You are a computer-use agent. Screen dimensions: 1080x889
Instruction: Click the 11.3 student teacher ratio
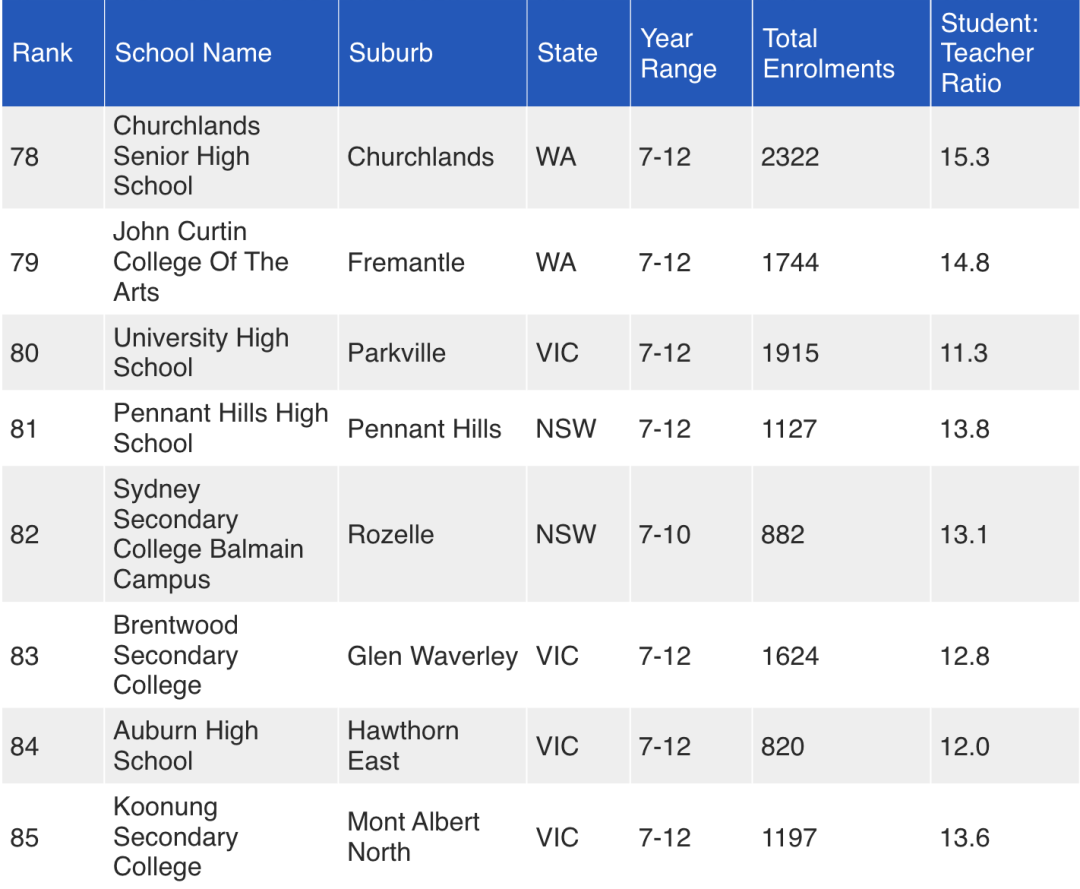tap(964, 353)
